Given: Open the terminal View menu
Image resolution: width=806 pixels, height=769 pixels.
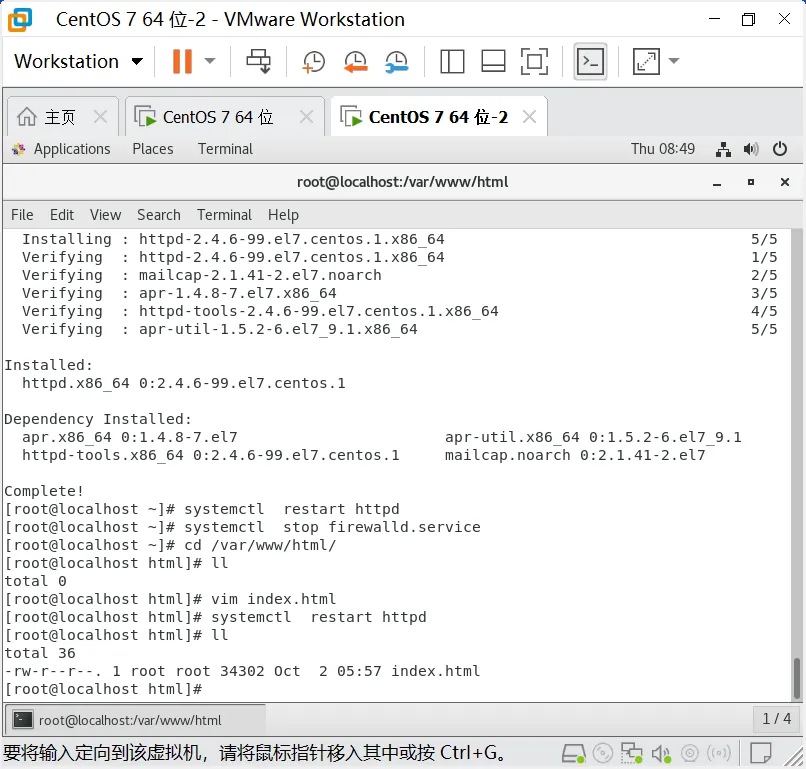Looking at the screenshot, I should pyautogui.click(x=105, y=215).
